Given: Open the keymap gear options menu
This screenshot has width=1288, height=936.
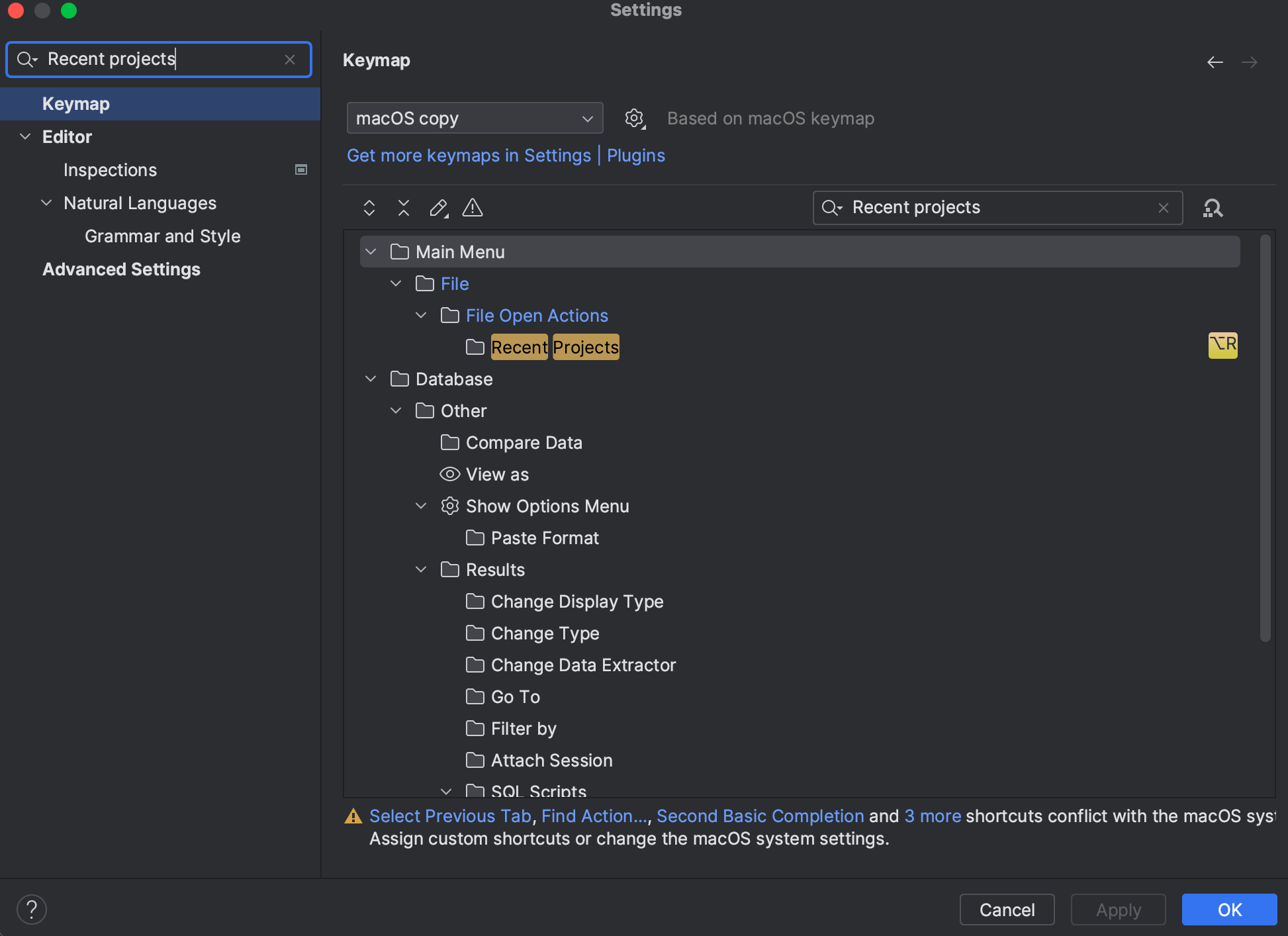Looking at the screenshot, I should 635,118.
